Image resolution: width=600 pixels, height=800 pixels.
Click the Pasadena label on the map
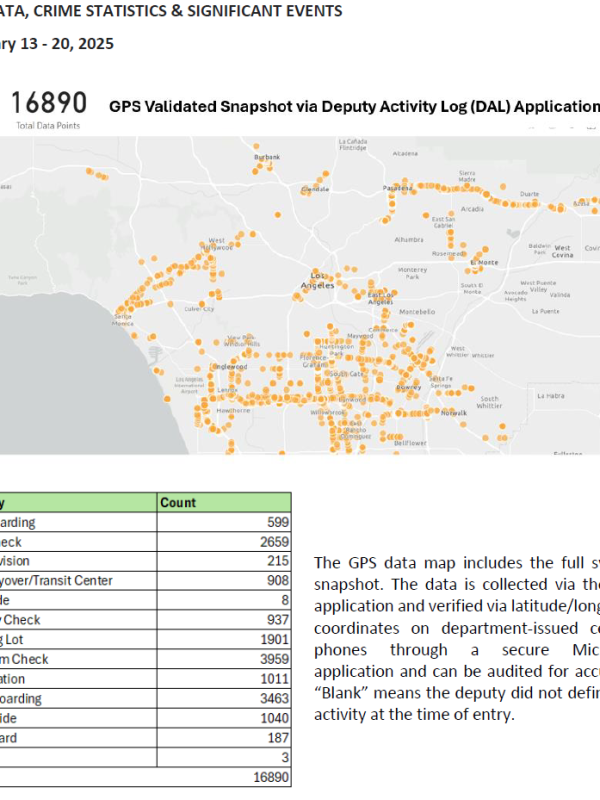point(397,188)
